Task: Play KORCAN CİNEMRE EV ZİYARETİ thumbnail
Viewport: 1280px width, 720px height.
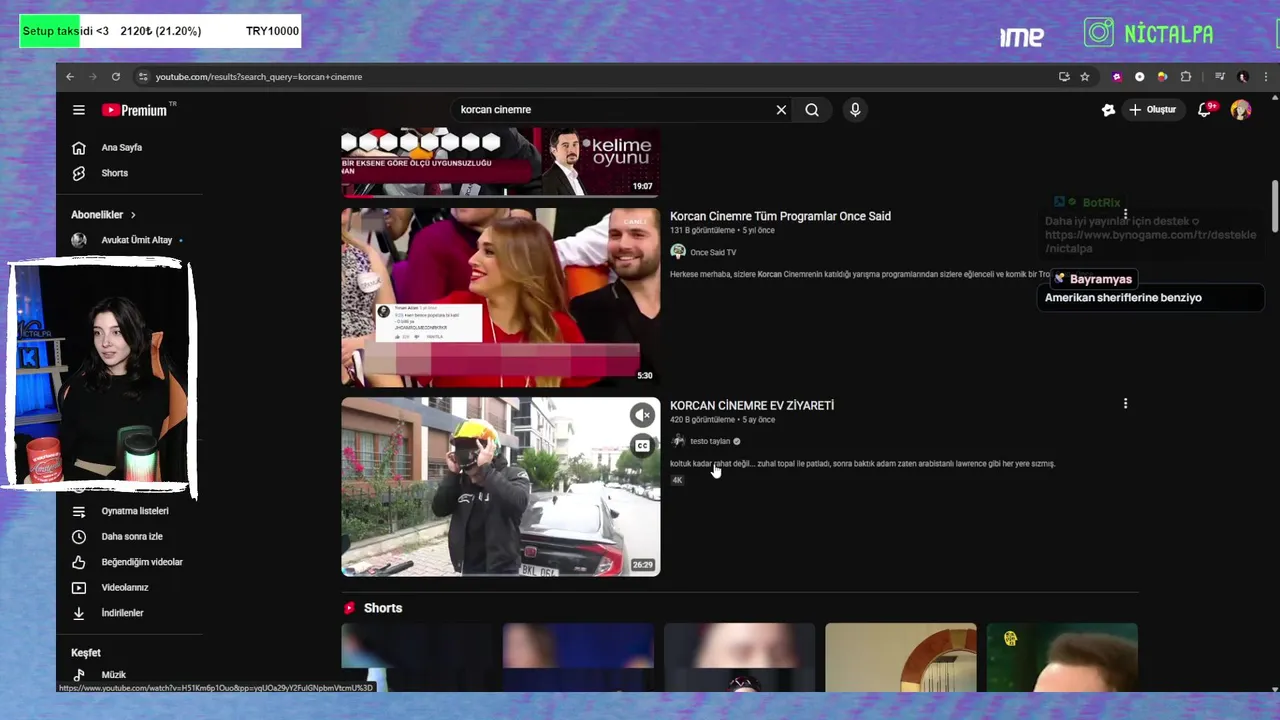Action: click(500, 487)
